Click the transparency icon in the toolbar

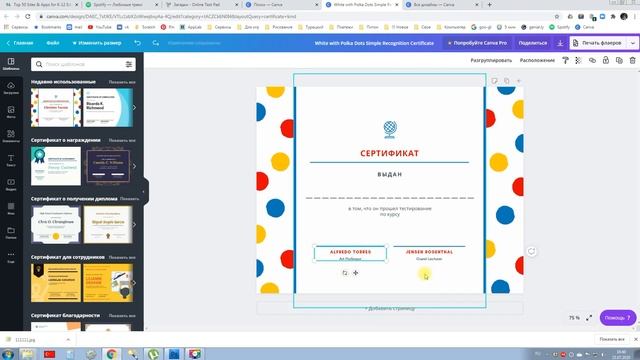[578, 60]
